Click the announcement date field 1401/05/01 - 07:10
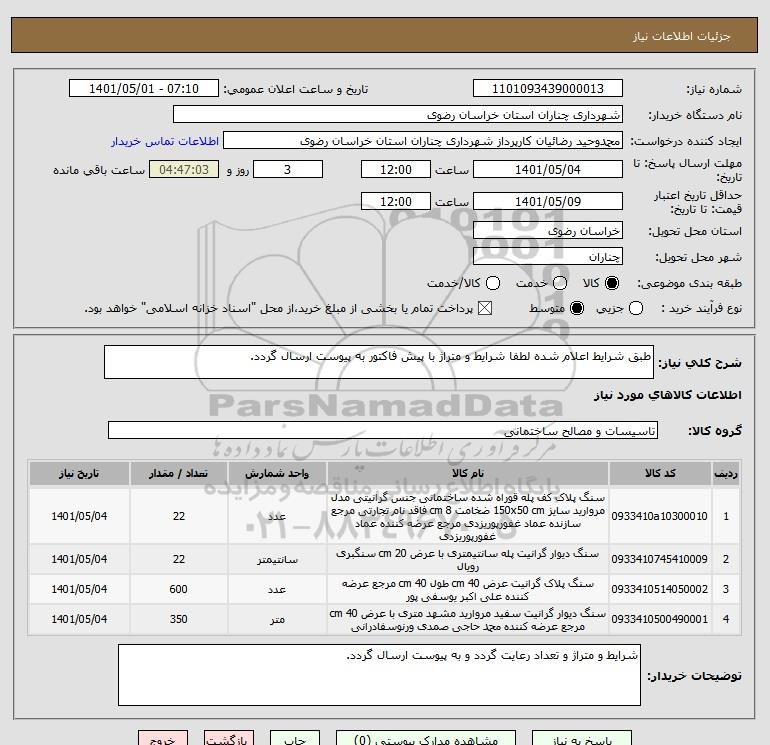The height and width of the screenshot is (745, 770). [143, 88]
